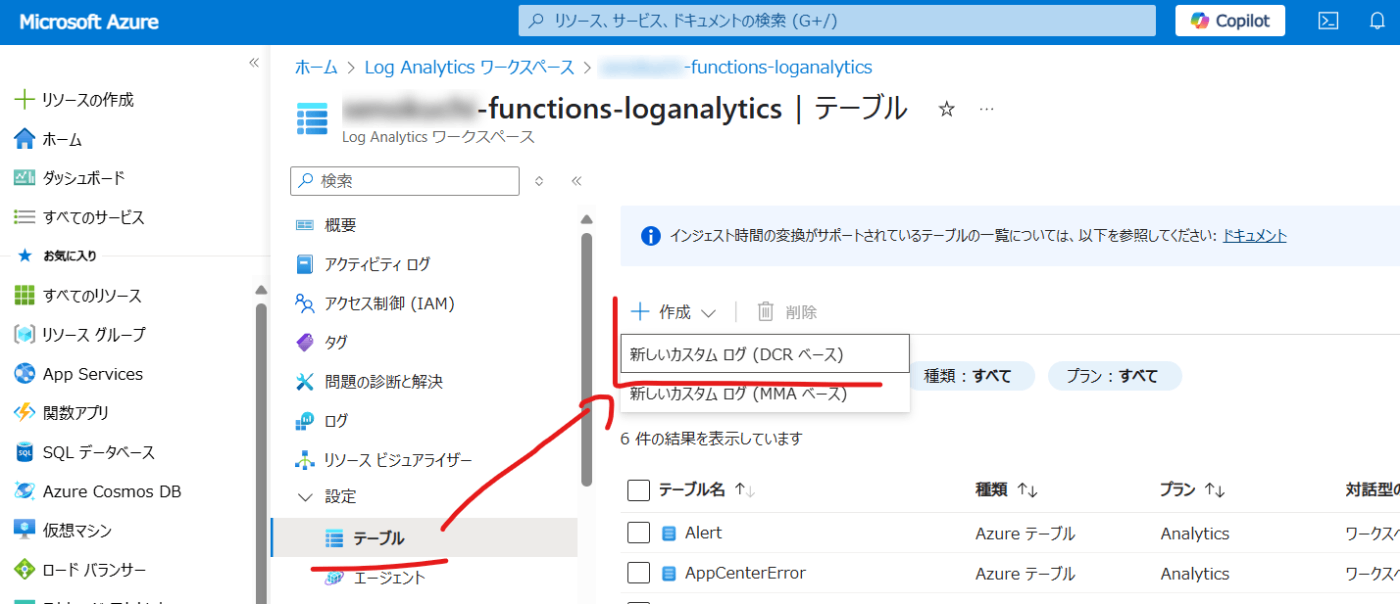Click the Copilot button
The height and width of the screenshot is (604, 1400).
1230,21
